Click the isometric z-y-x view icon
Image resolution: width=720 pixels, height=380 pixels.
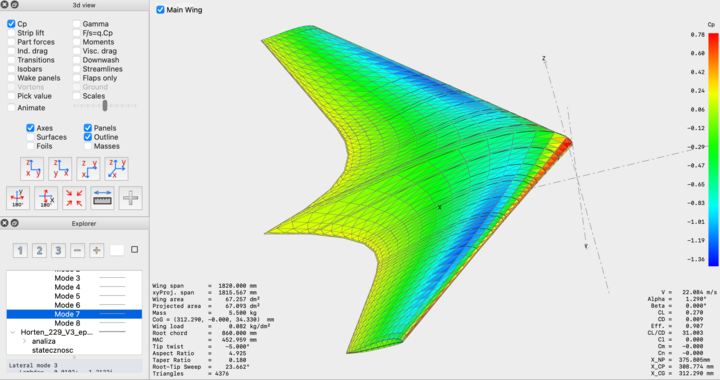click(x=117, y=168)
